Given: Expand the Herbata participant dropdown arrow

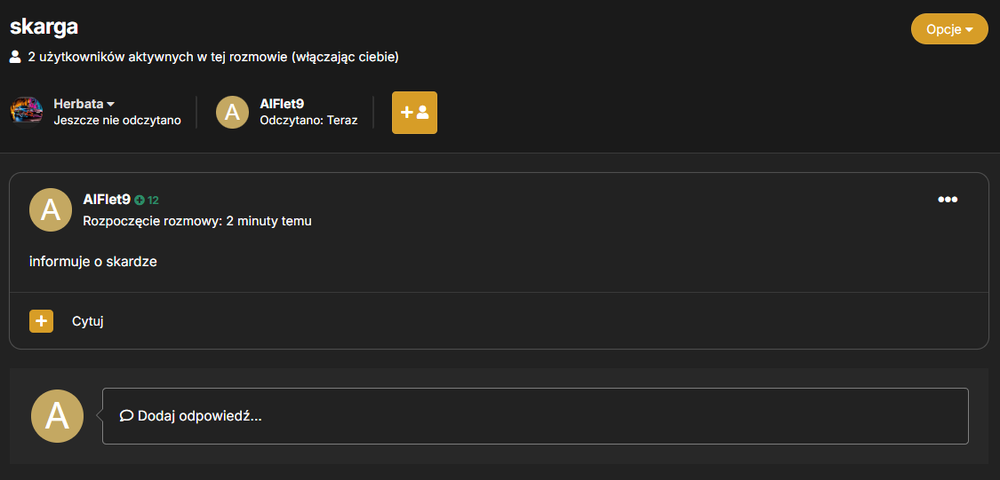Looking at the screenshot, I should click(x=110, y=104).
